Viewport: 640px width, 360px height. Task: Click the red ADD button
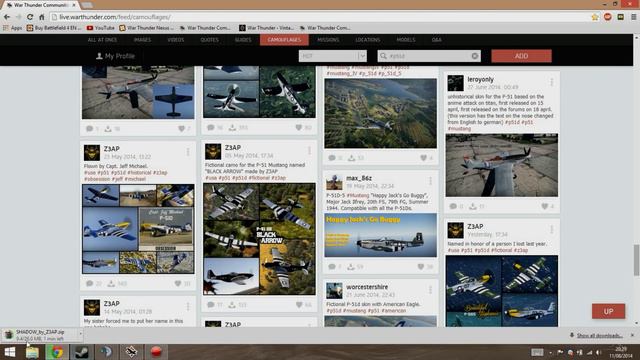point(521,56)
